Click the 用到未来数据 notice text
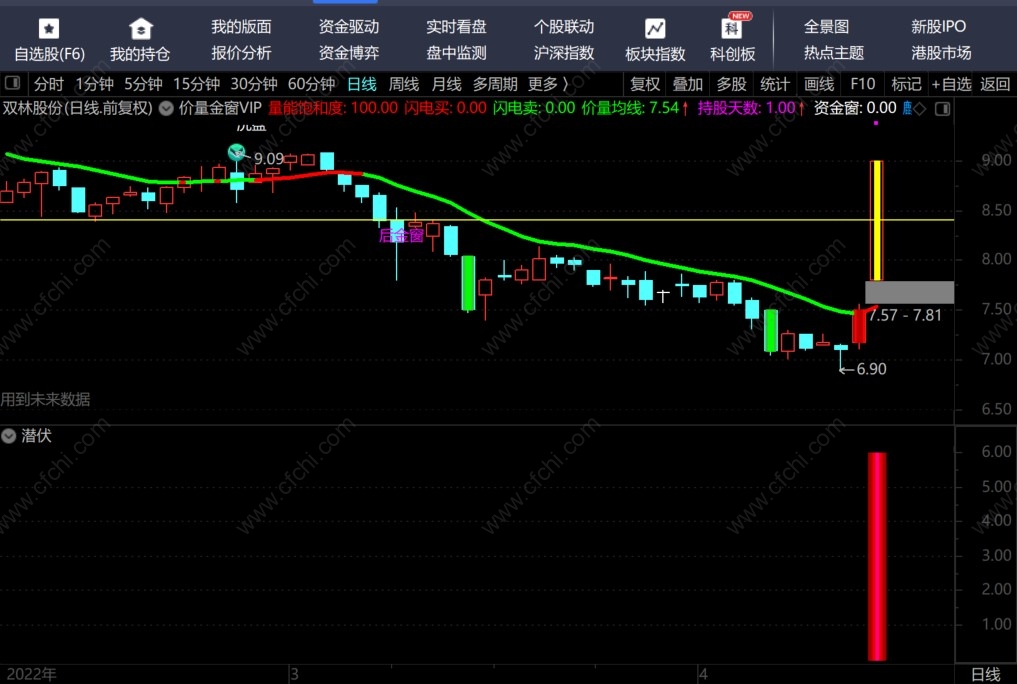The image size is (1017, 684). click(45, 399)
